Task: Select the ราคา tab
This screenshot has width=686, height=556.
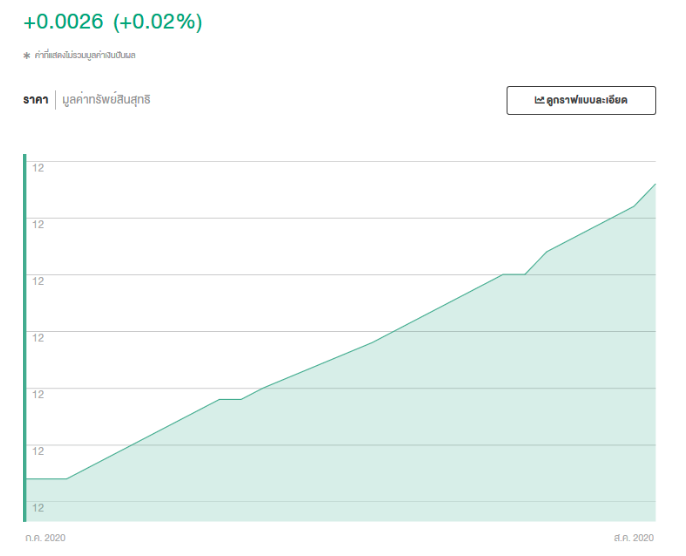Action: tap(36, 100)
